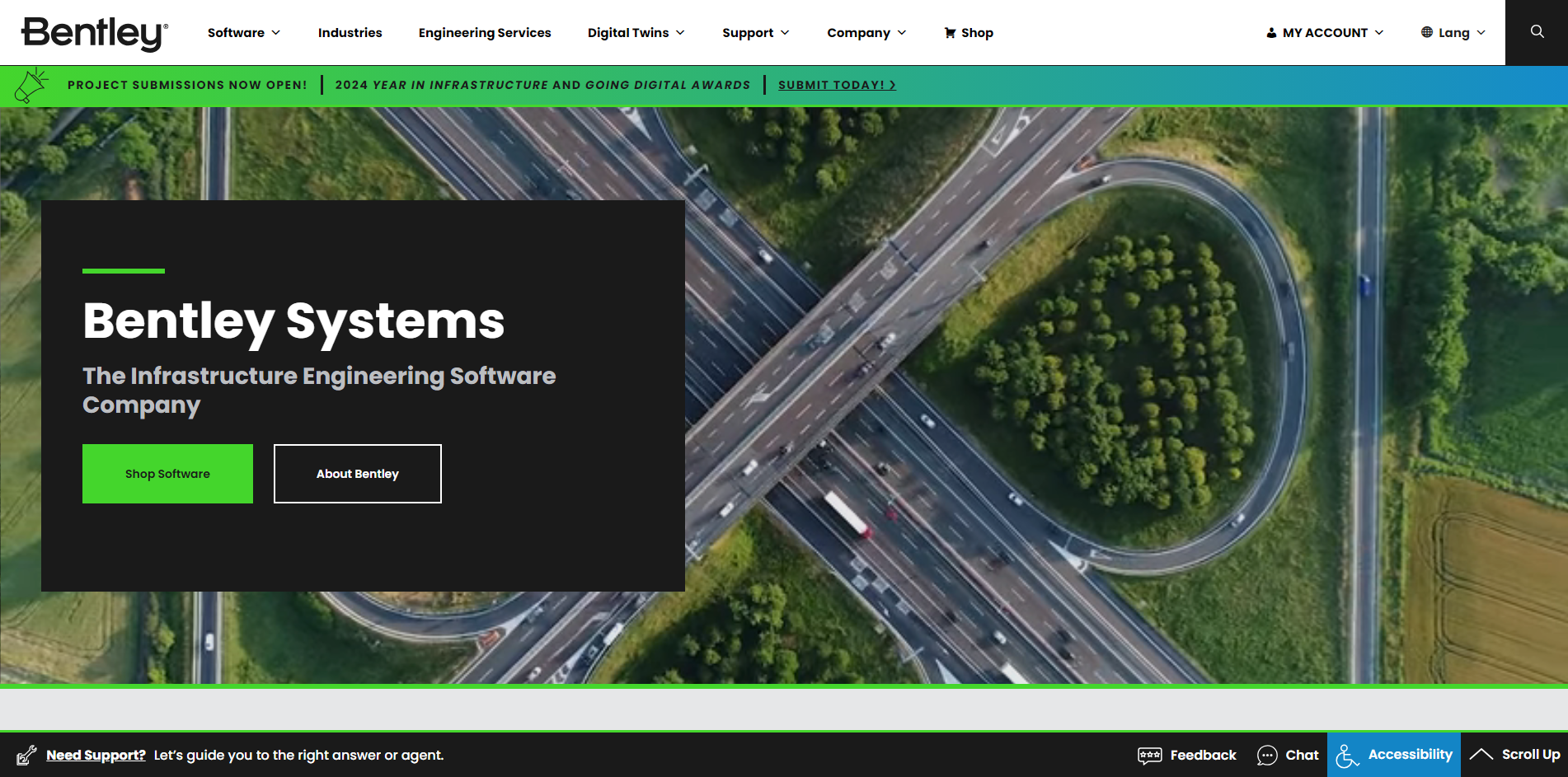
Task: Click the Bentley Systems headline text
Action: click(293, 321)
